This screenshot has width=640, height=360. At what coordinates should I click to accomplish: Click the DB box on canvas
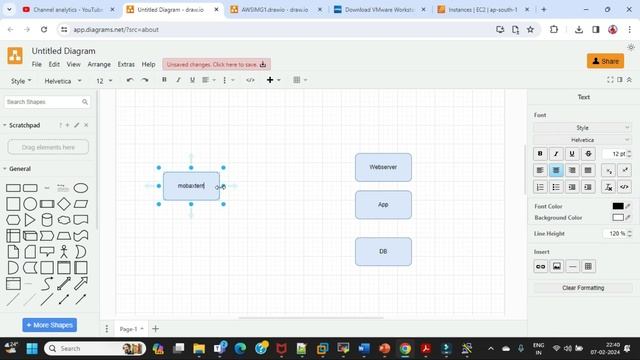tap(383, 251)
